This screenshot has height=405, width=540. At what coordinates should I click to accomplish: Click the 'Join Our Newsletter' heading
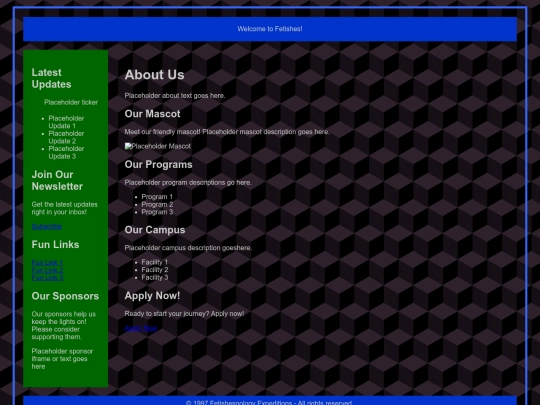pos(57,180)
